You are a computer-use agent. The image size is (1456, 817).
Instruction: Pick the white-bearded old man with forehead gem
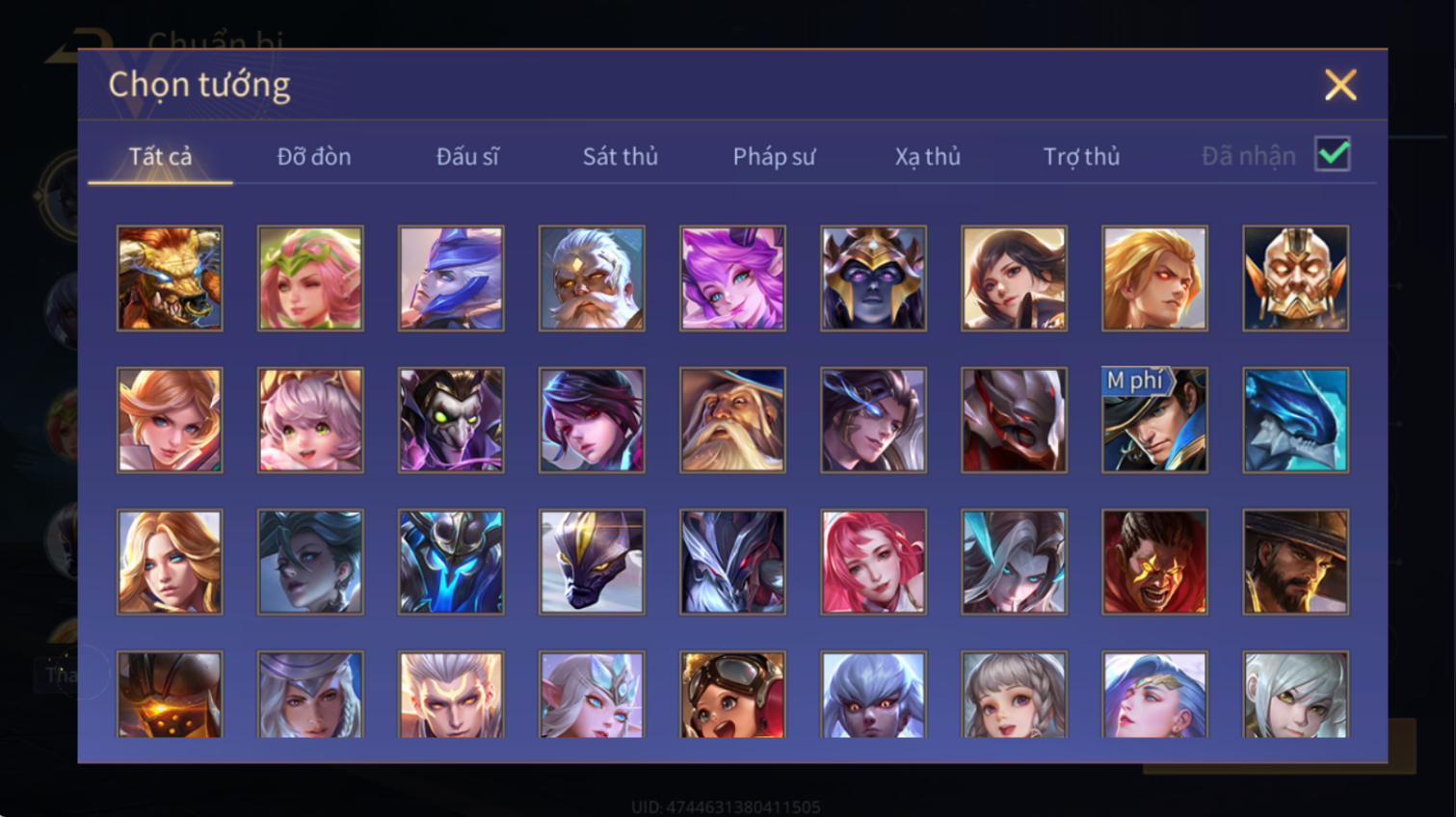click(x=592, y=278)
